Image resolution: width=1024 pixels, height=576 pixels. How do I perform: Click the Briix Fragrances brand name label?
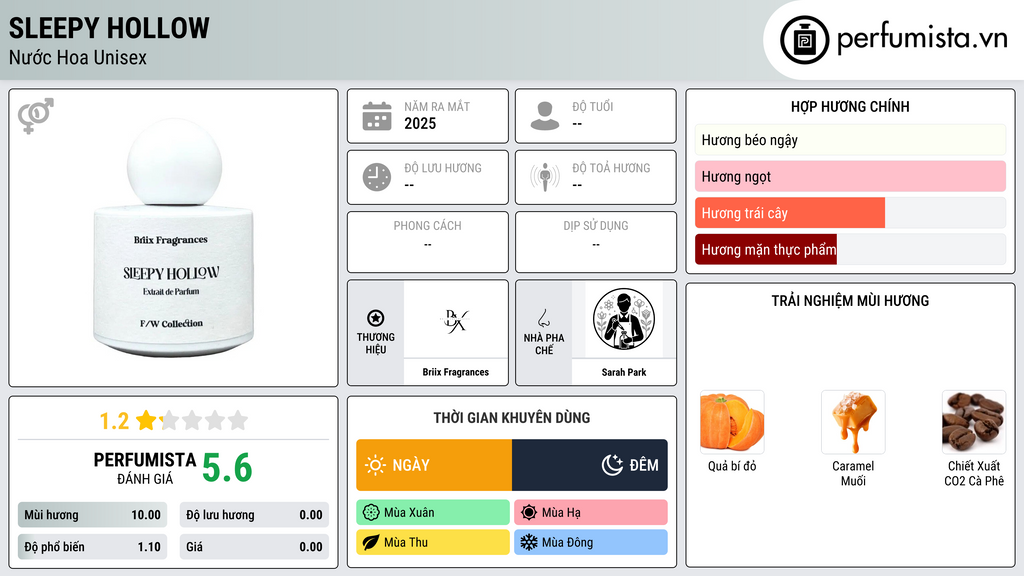coord(455,372)
